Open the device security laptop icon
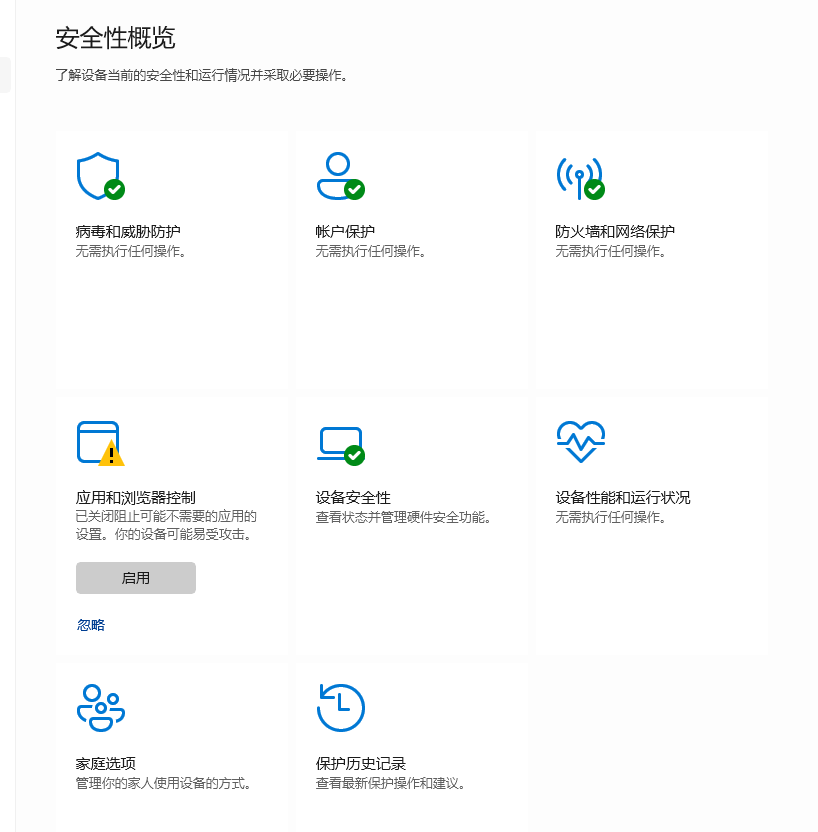The image size is (818, 832). click(x=341, y=446)
